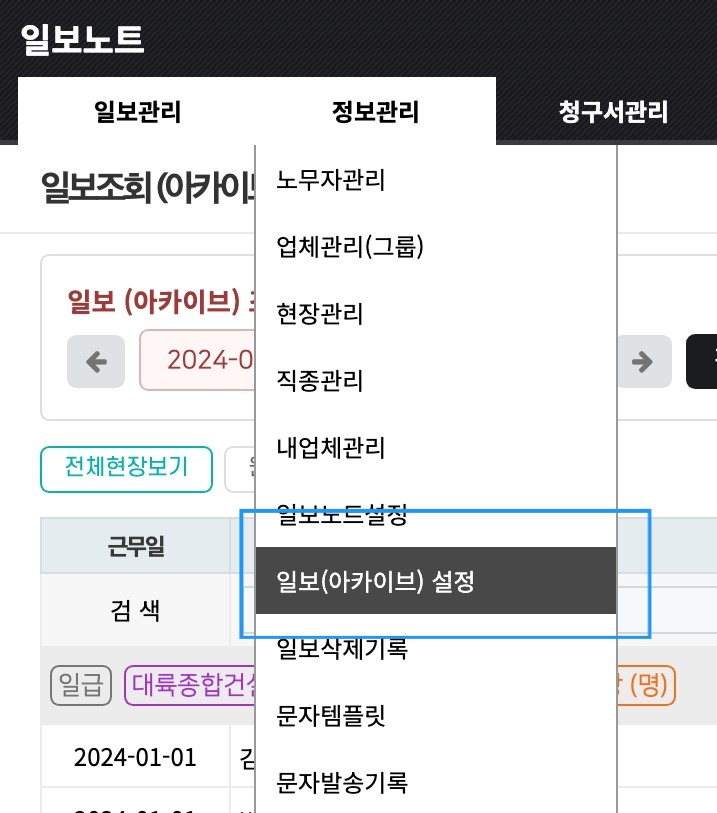Switch to the 청구서관리 tab
The width and height of the screenshot is (717, 813).
[x=612, y=111]
